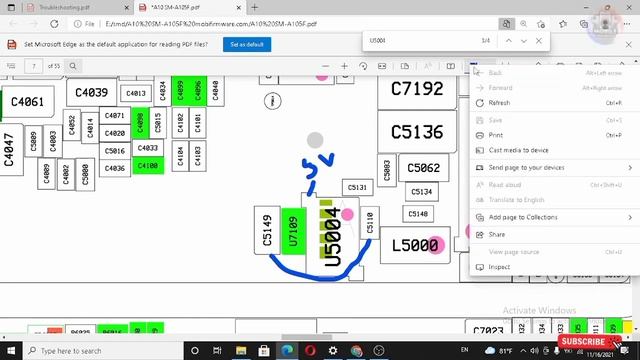
Task: Click the L5000 inductor on the layout
Action: pos(415,245)
